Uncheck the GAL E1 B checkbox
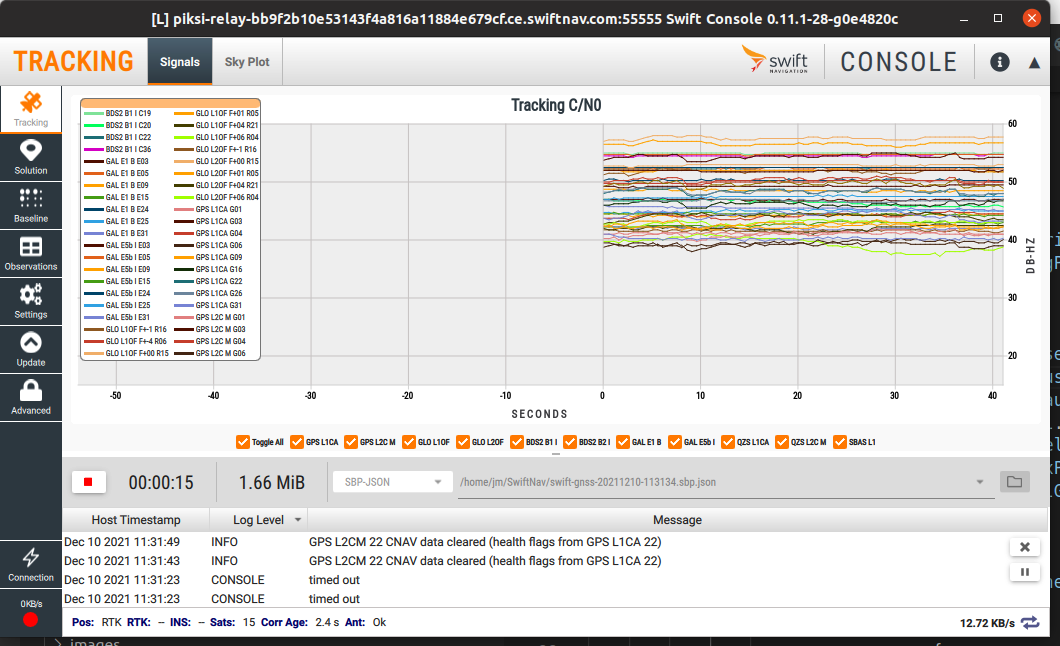 623,442
